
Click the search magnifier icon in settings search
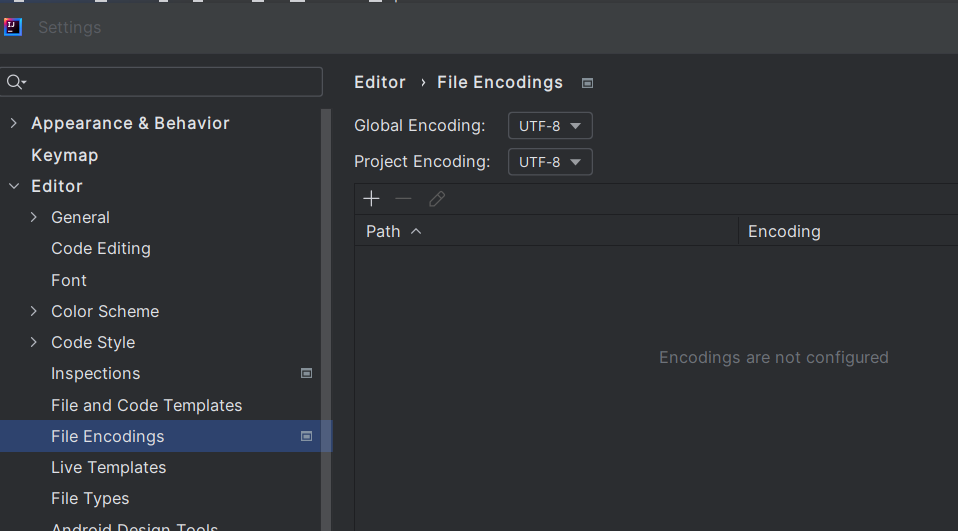15,82
